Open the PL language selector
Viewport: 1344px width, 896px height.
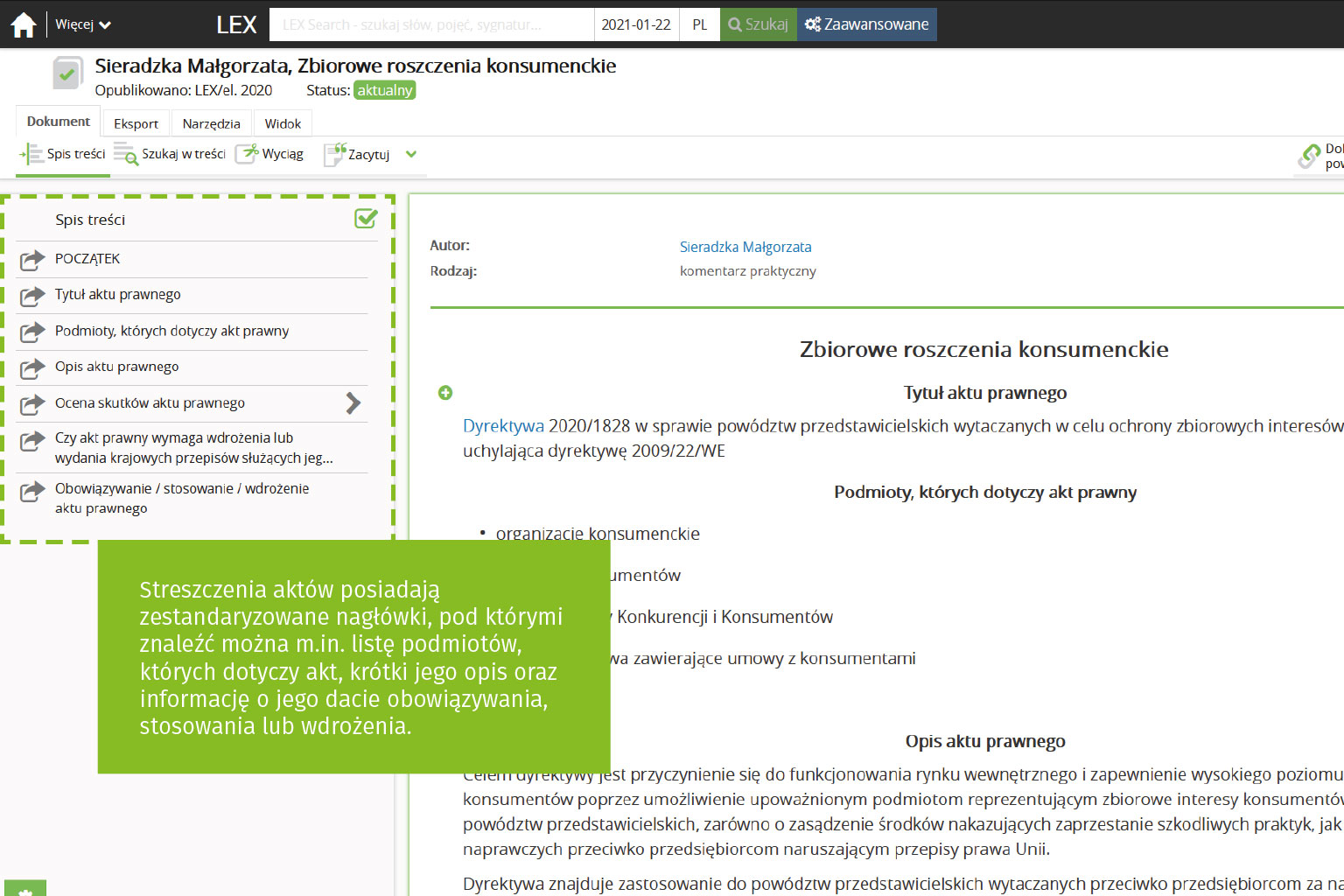click(x=700, y=24)
